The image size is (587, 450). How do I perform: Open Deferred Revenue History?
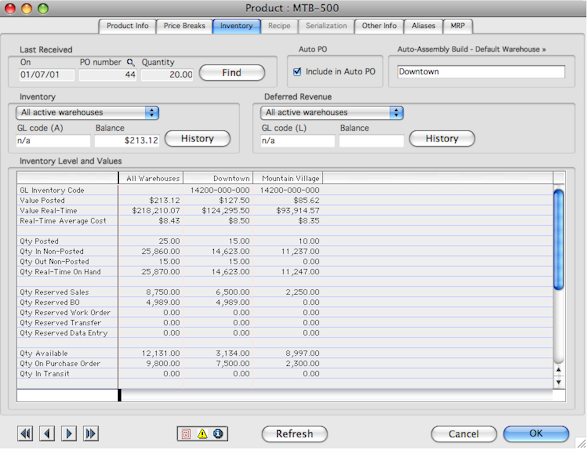click(x=442, y=139)
